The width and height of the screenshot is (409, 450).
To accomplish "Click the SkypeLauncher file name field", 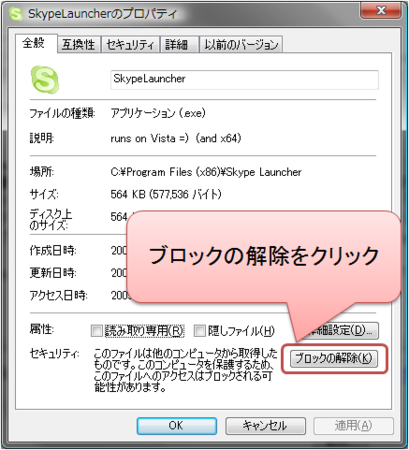I will coord(244,79).
